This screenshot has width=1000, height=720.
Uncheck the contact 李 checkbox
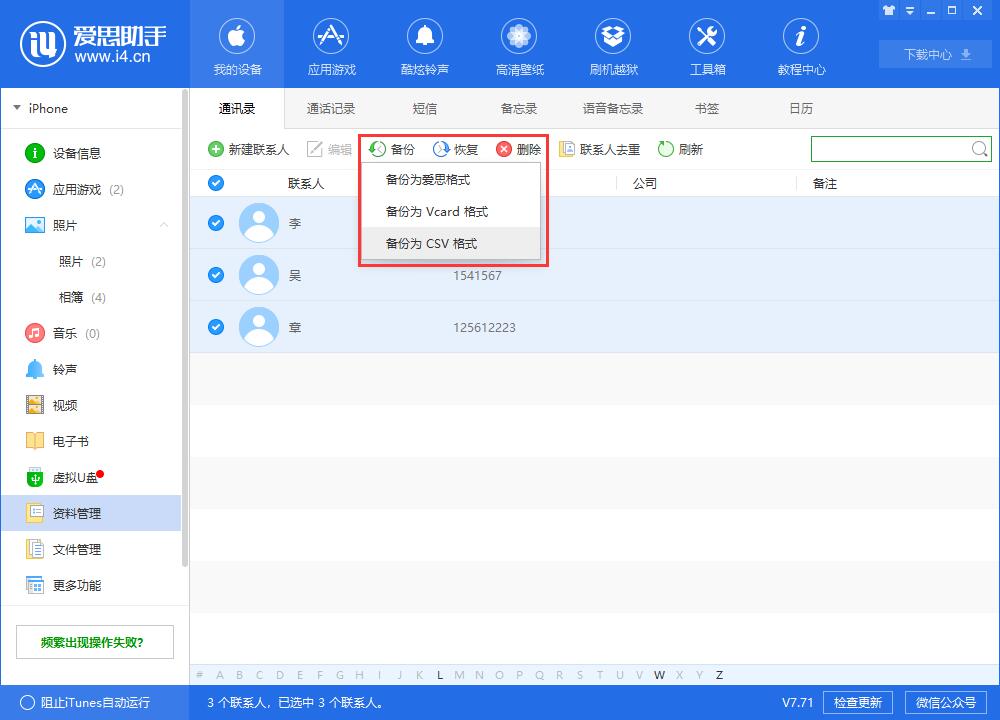pyautogui.click(x=216, y=223)
